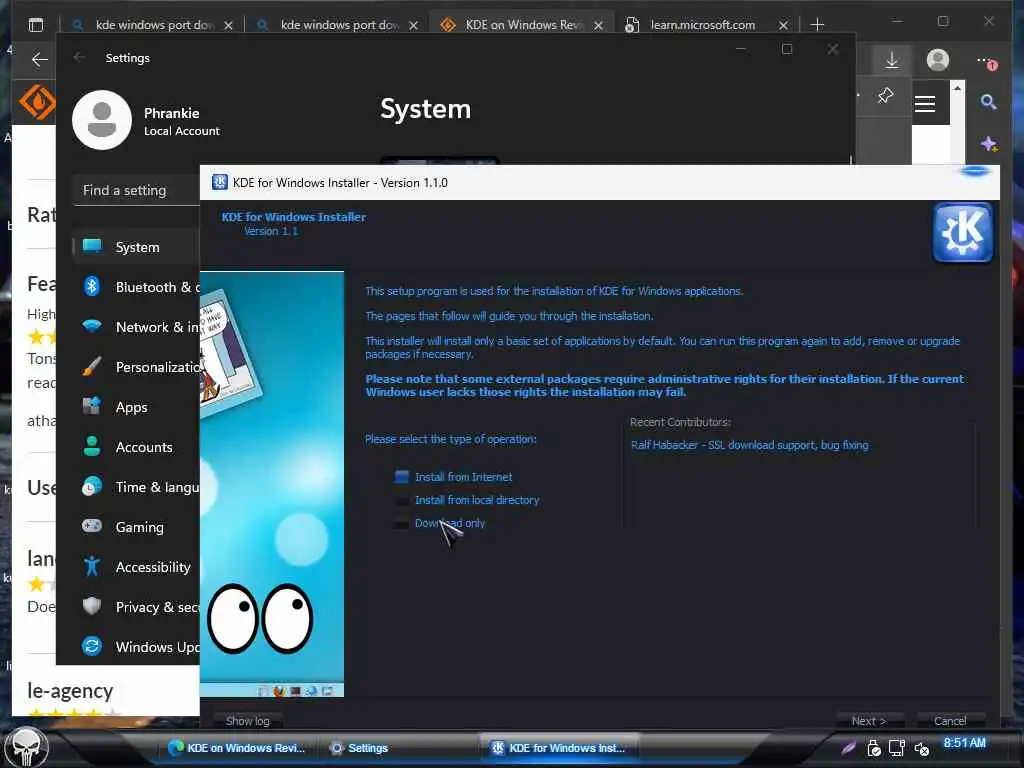Switch to Settings taskbar item

(x=359, y=748)
